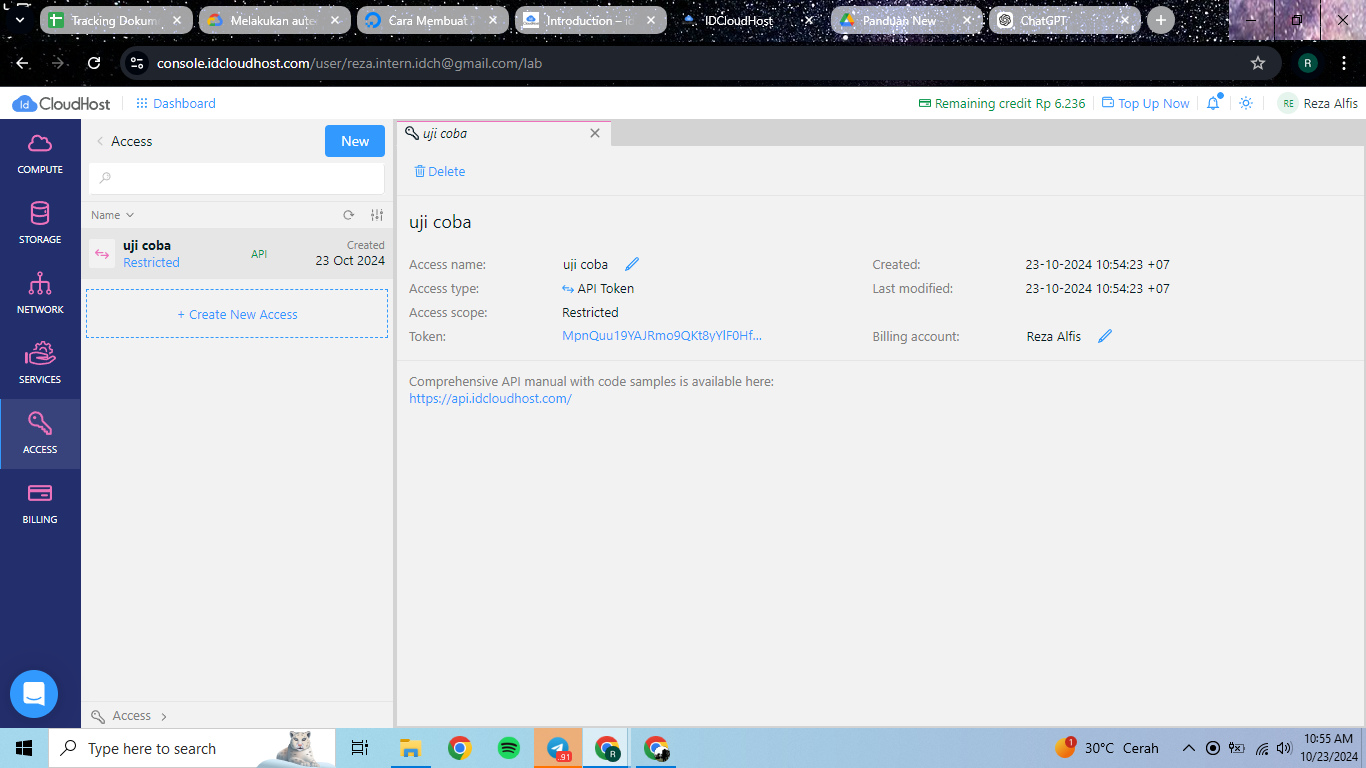Image resolution: width=1366 pixels, height=768 pixels.
Task: Edit the billing account Reza Alfis
Action: pos(1105,336)
